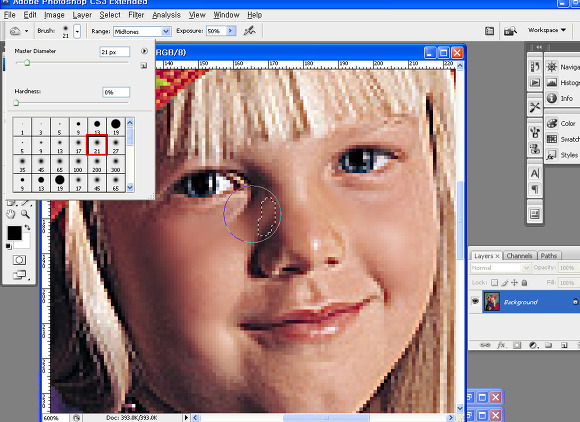Swap foreground and background colors

point(27,227)
